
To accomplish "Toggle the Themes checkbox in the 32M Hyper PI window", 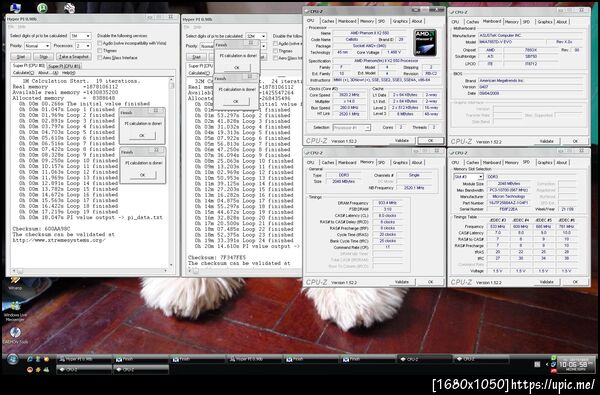I will (x=276, y=51).
